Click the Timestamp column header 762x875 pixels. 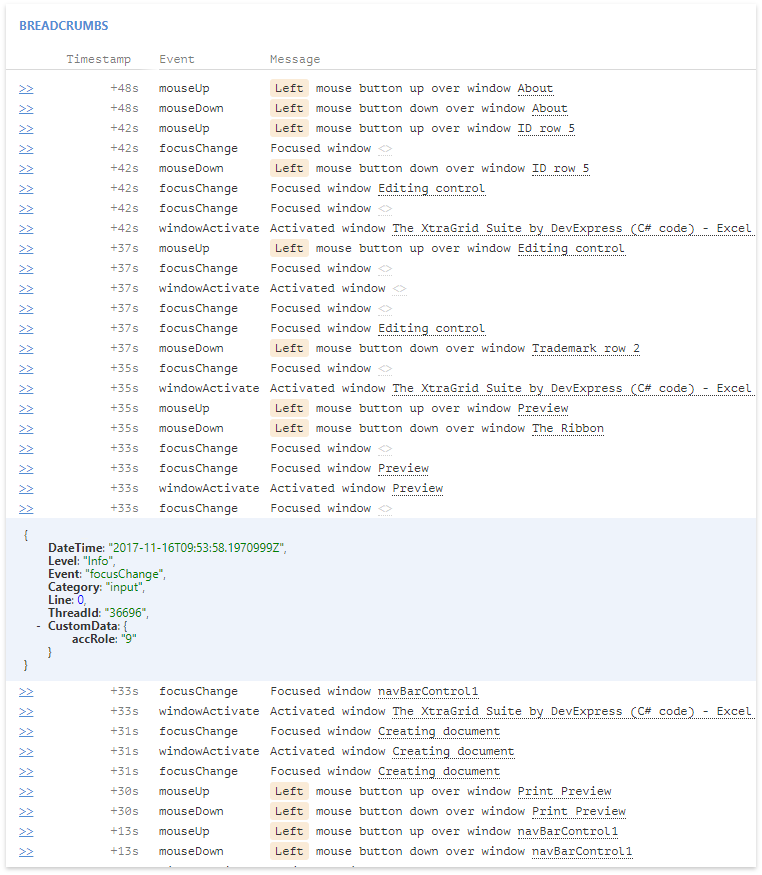pyautogui.click(x=98, y=60)
